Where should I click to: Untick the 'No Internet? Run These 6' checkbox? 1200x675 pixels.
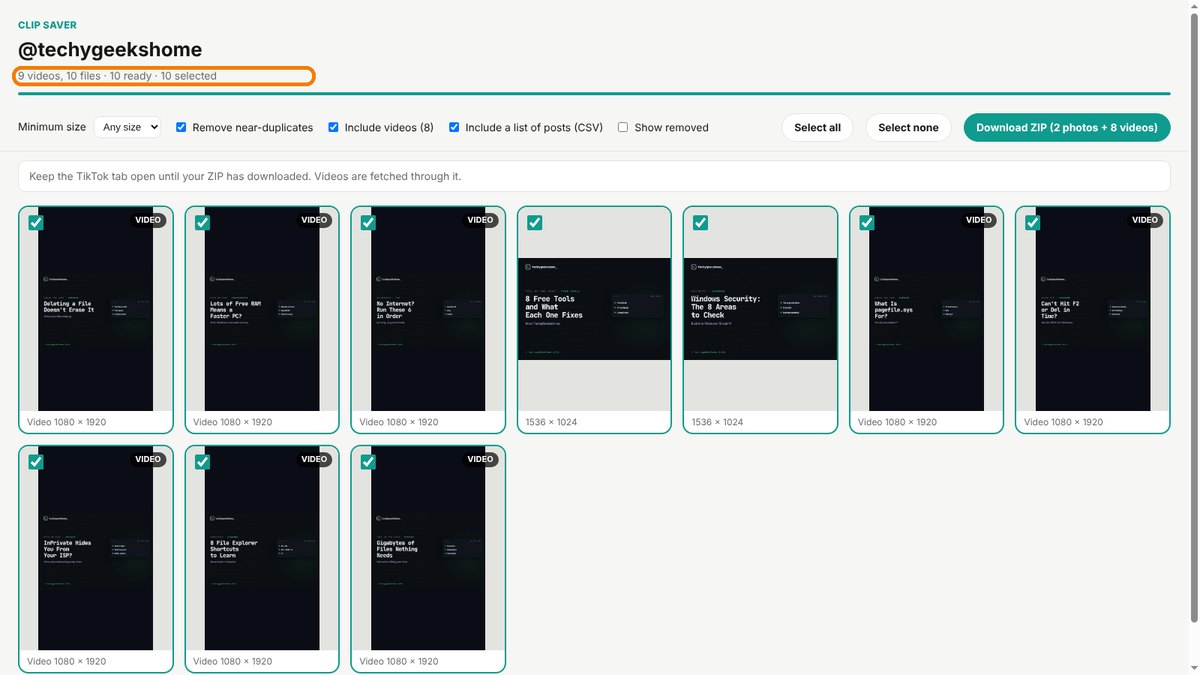pos(368,223)
